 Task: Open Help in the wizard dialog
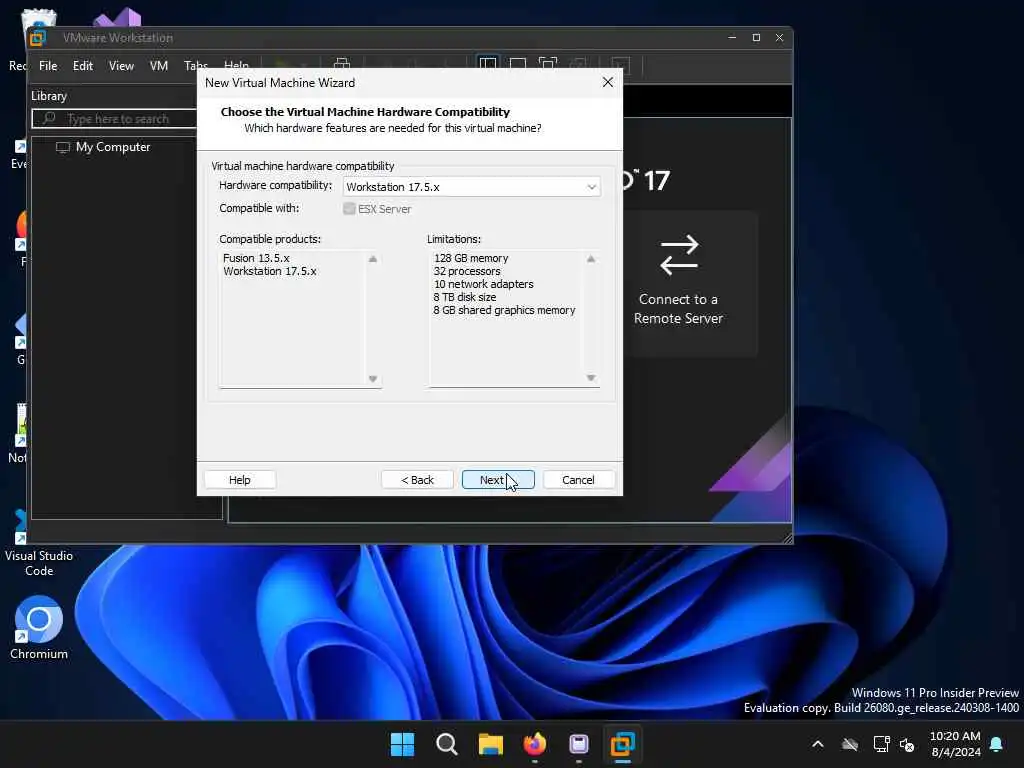click(x=240, y=479)
